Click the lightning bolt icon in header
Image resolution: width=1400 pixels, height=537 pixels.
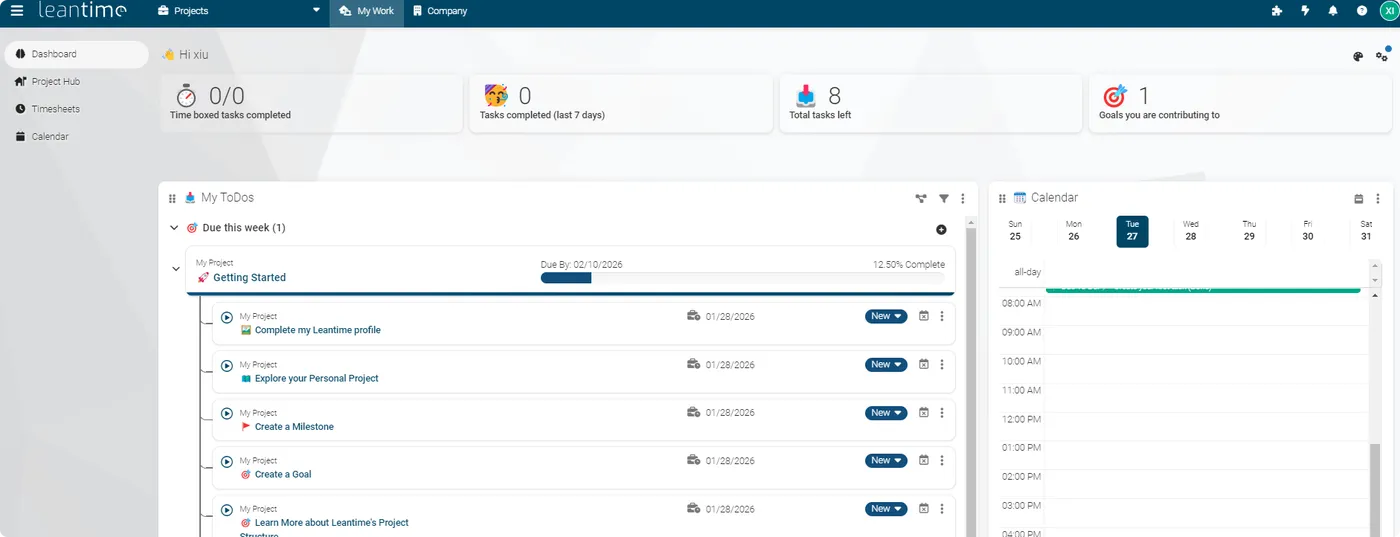coord(1305,11)
